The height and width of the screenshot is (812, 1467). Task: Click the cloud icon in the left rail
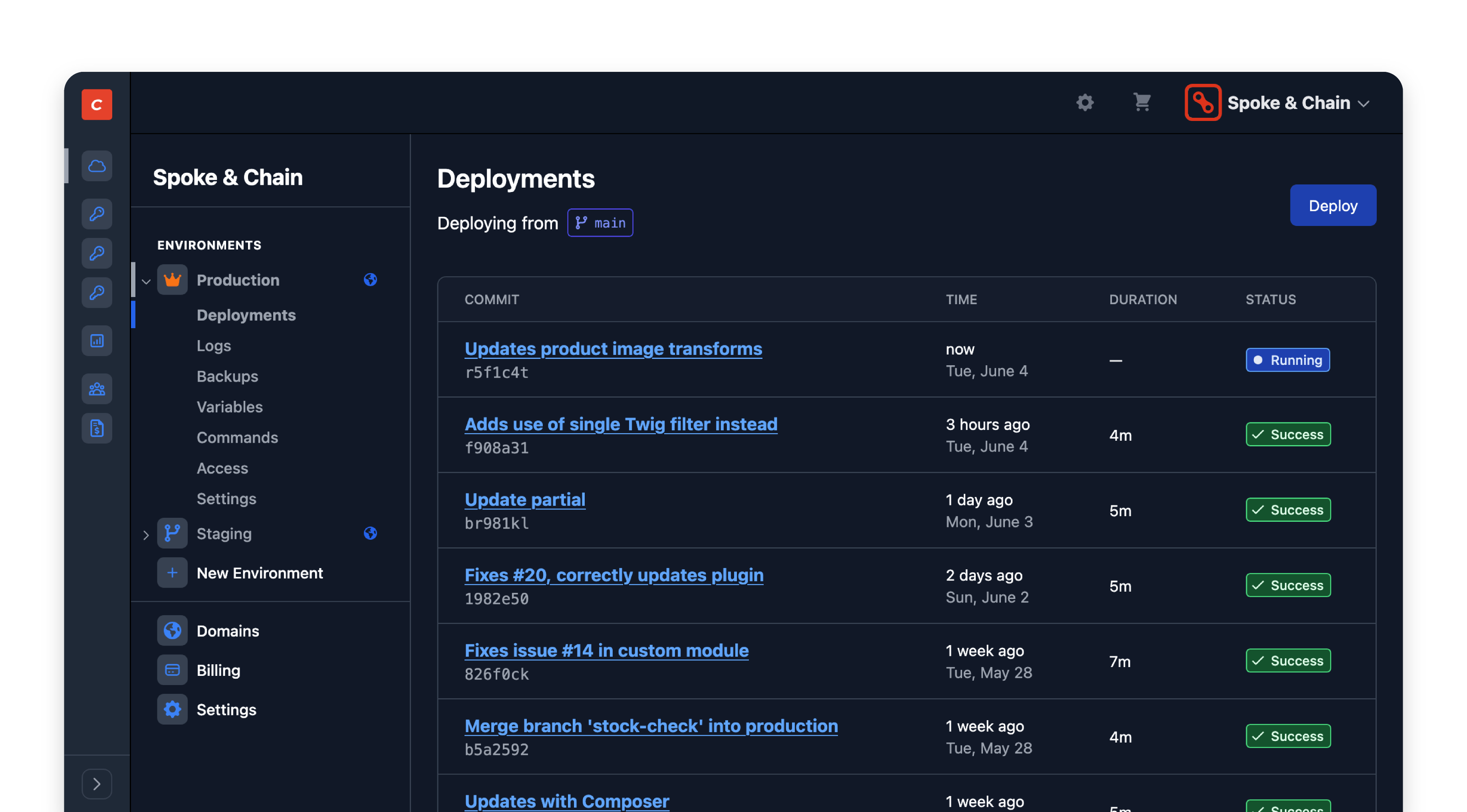coord(97,166)
